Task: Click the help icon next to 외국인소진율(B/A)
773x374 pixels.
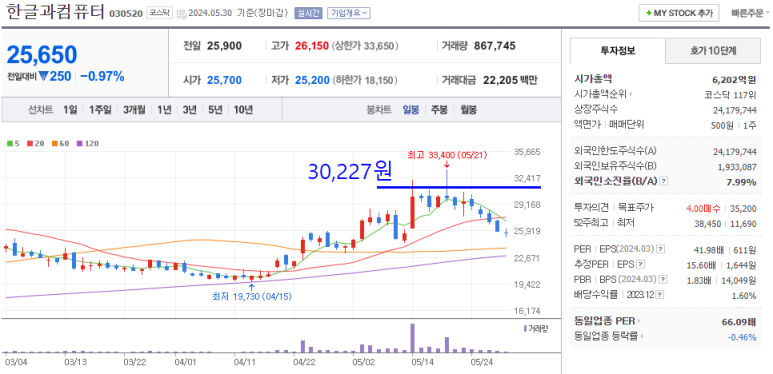Action: point(664,181)
